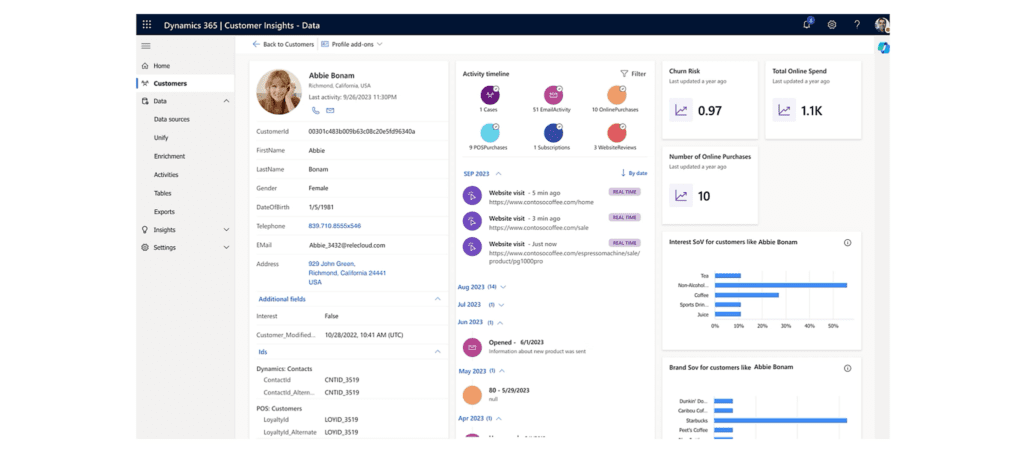Call Abbie Bonam with phone icon

click(316, 110)
